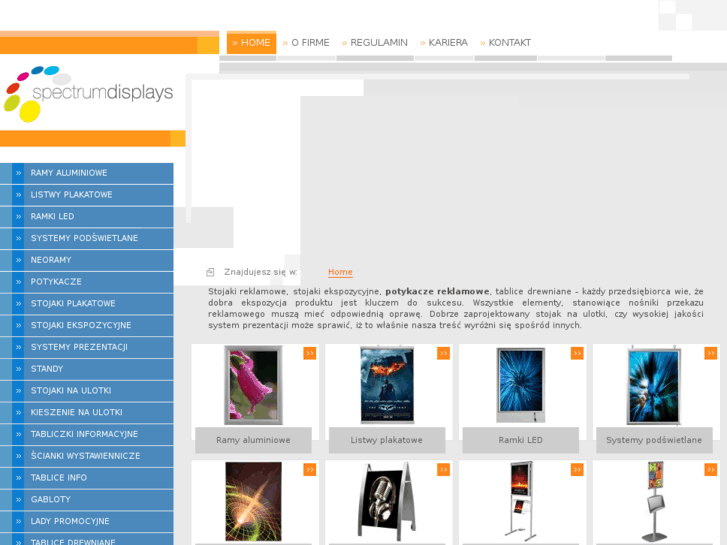Open Ramki LED sidebar category

click(x=87, y=217)
